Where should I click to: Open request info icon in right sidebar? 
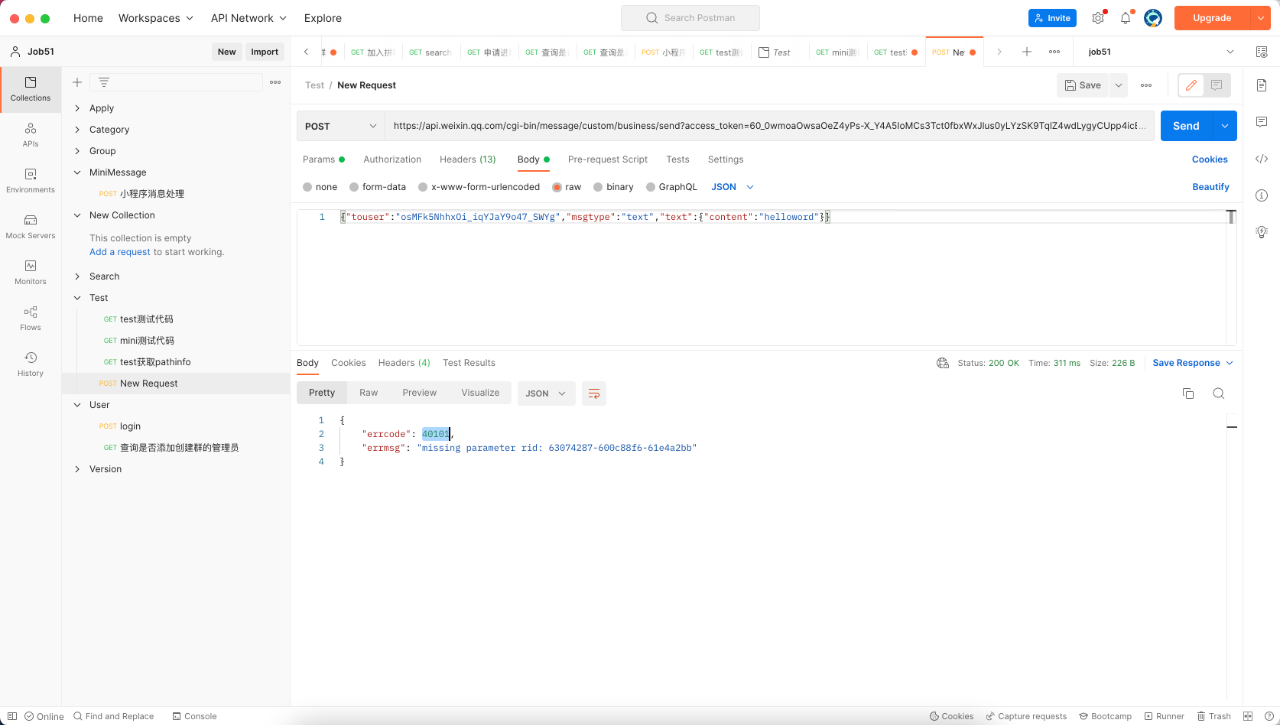(x=1261, y=195)
